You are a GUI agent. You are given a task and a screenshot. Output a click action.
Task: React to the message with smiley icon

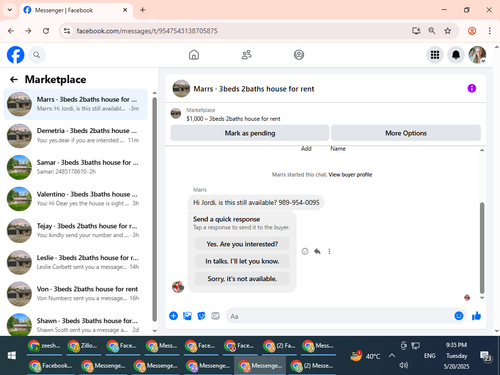[305, 251]
